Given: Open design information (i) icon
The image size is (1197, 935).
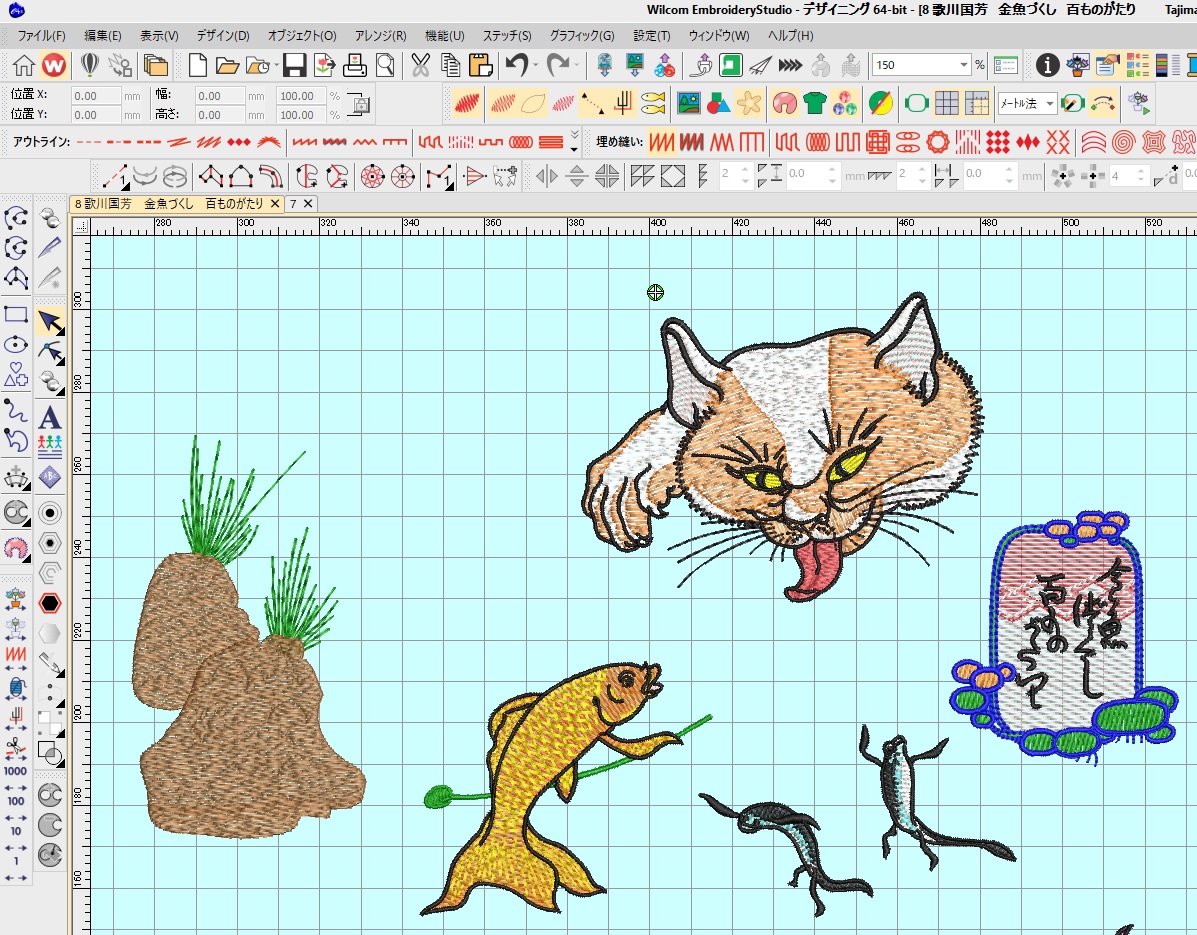Looking at the screenshot, I should pyautogui.click(x=1047, y=65).
